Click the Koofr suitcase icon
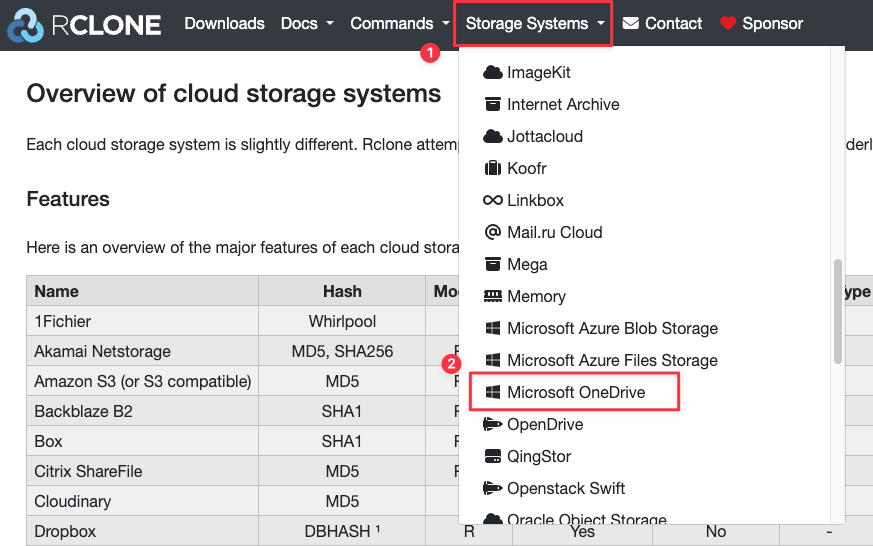The image size is (873, 546). pyautogui.click(x=493, y=168)
